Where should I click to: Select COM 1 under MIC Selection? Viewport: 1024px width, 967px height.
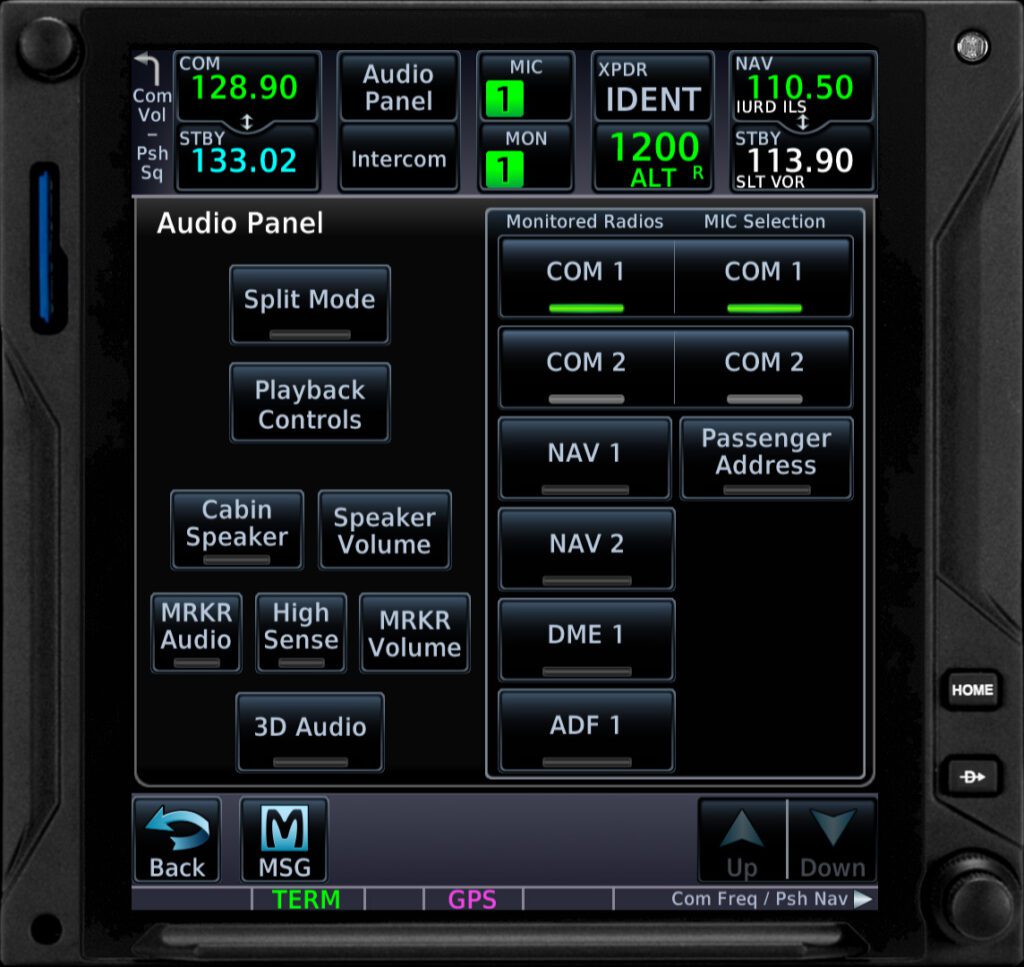pos(763,277)
